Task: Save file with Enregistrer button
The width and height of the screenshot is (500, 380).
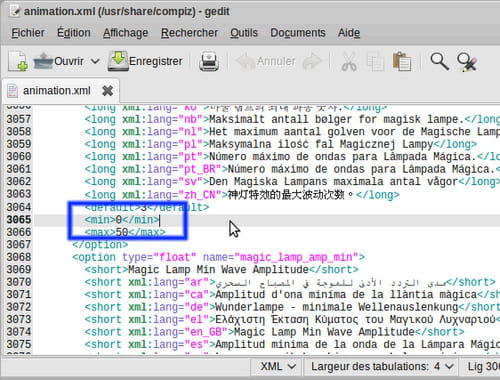Action: tap(145, 61)
